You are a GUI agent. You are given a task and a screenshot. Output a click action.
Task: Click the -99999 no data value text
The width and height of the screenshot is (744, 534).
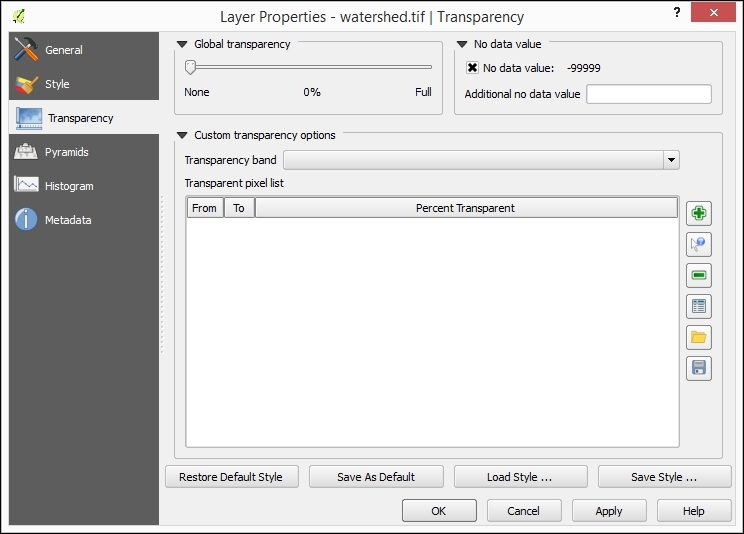pyautogui.click(x=583, y=68)
